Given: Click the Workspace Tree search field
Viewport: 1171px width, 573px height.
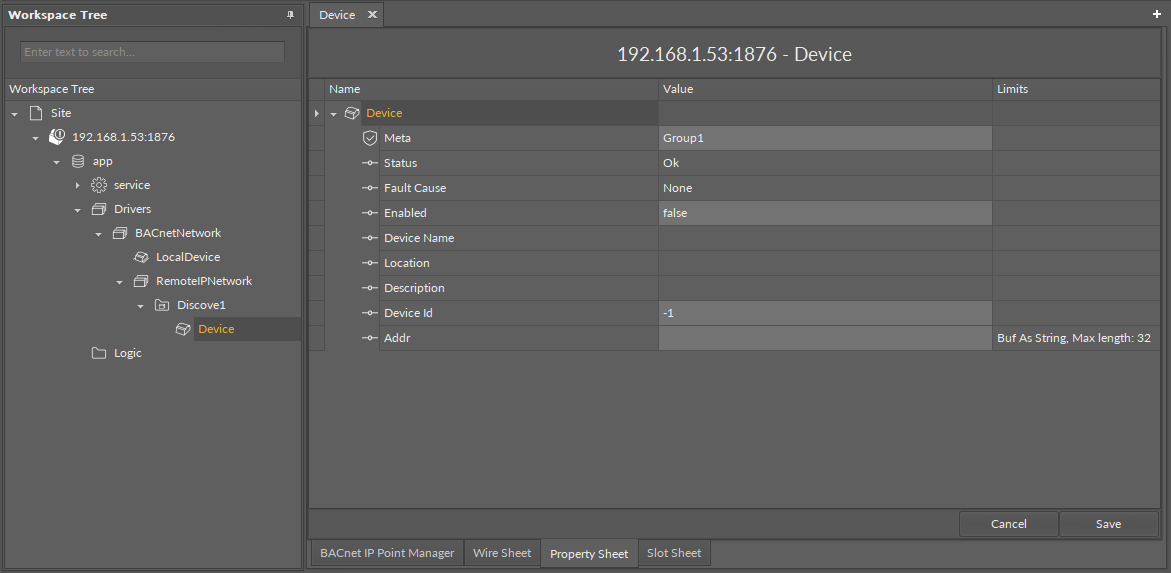Looking at the screenshot, I should click(152, 52).
